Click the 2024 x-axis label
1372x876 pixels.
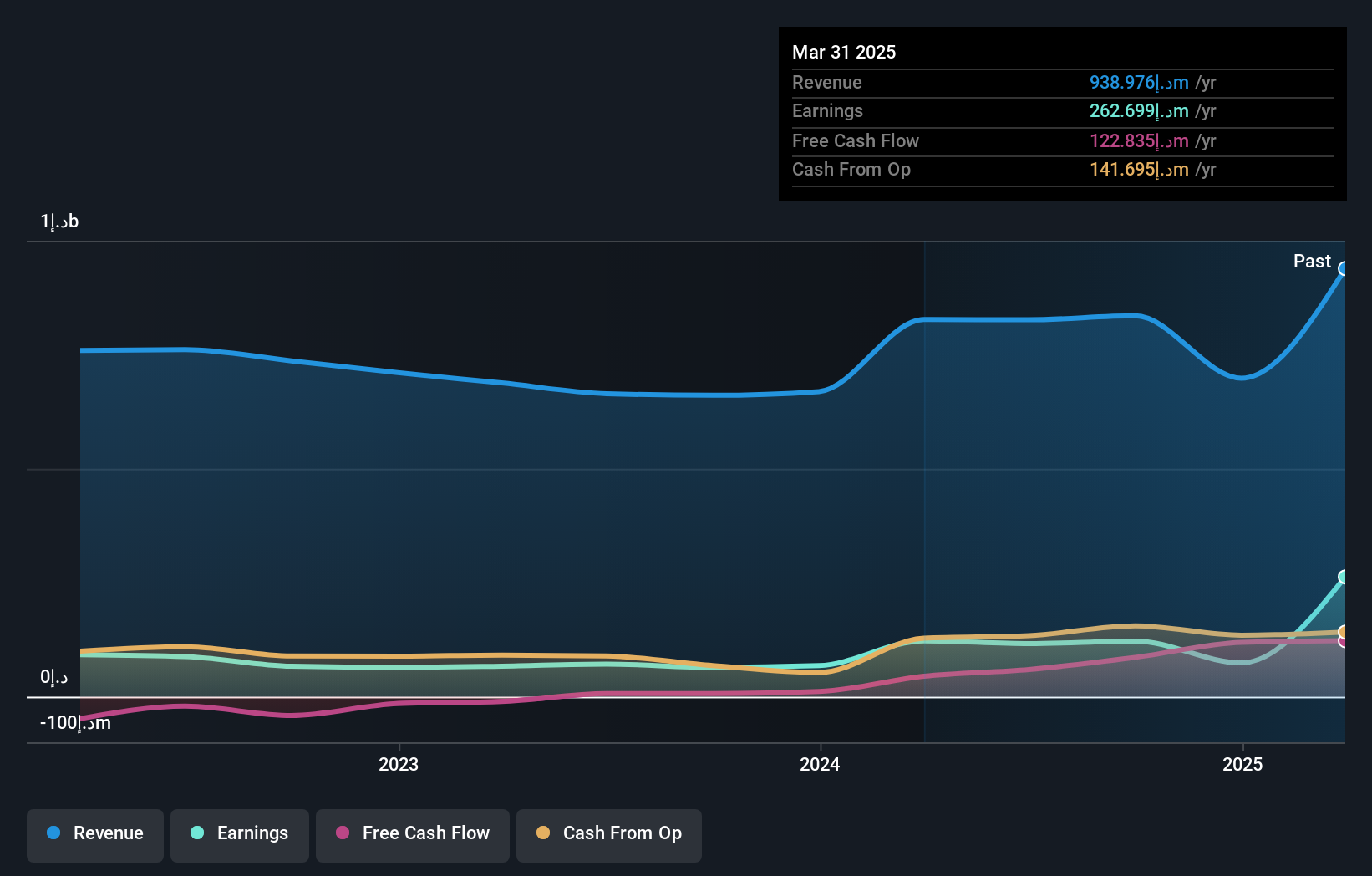pos(820,764)
